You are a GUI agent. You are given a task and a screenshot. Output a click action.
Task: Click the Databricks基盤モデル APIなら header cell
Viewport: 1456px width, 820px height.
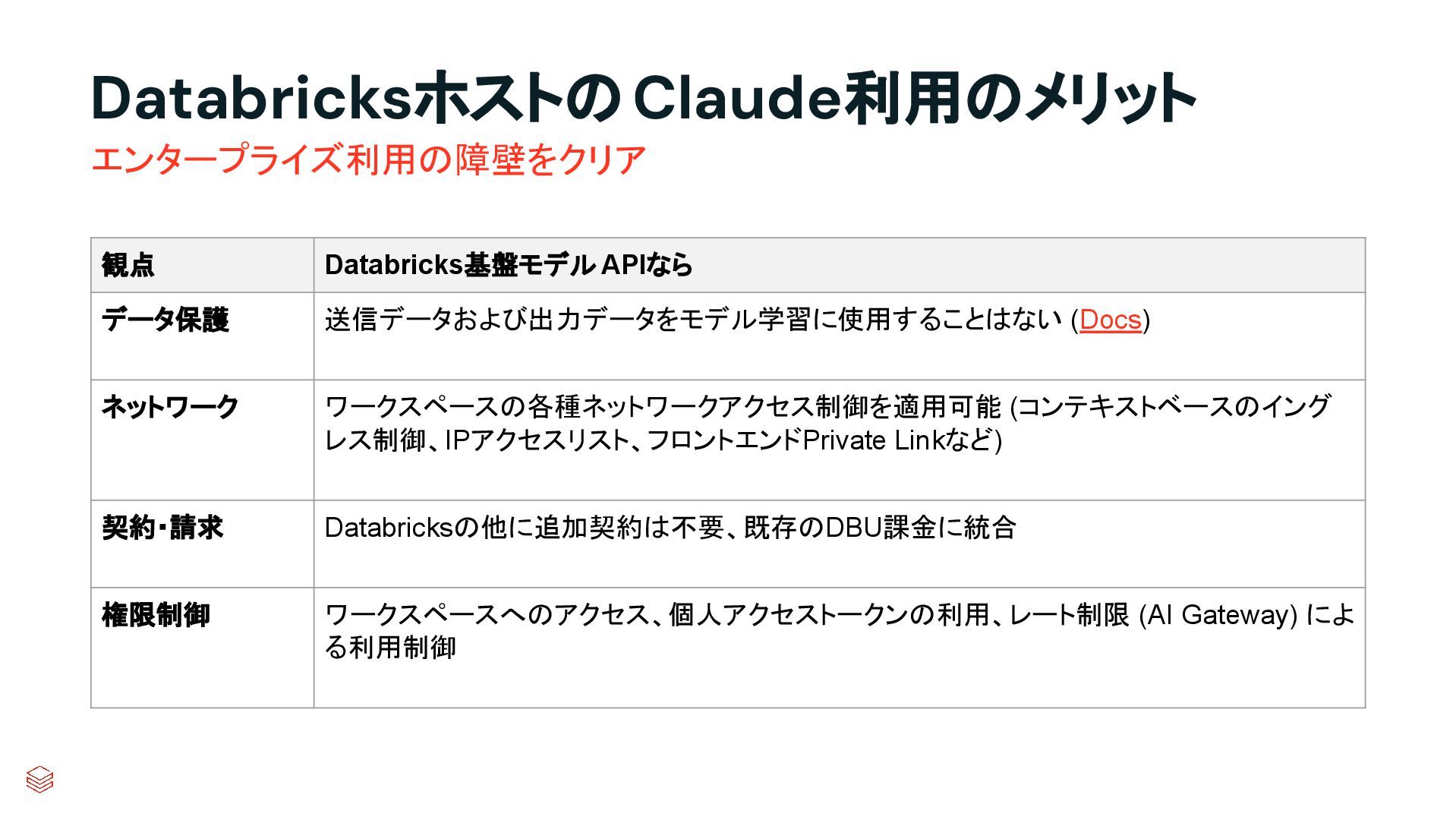[x=509, y=265]
